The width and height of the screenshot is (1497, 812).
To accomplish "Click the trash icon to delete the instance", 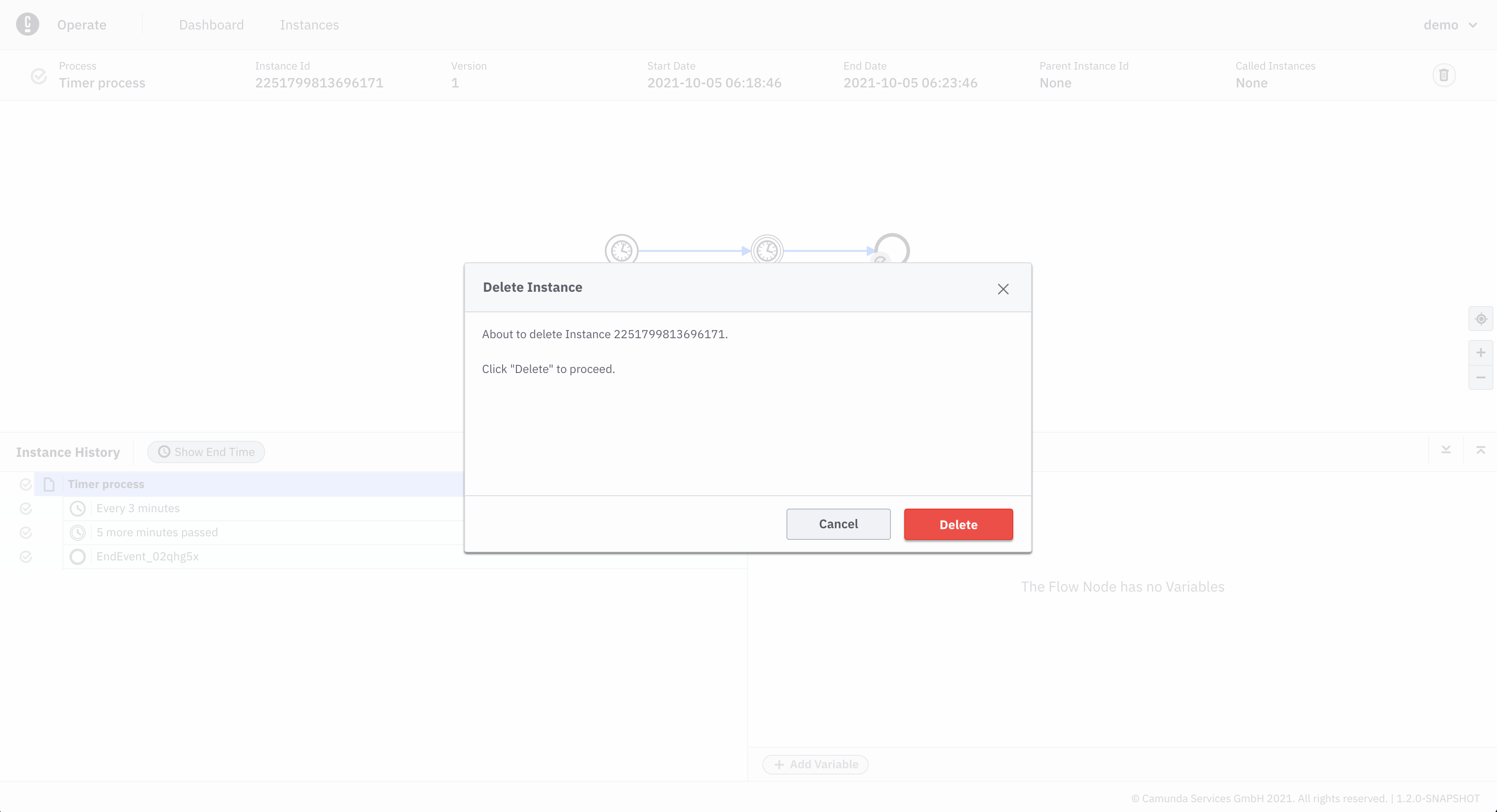I will [x=1445, y=75].
